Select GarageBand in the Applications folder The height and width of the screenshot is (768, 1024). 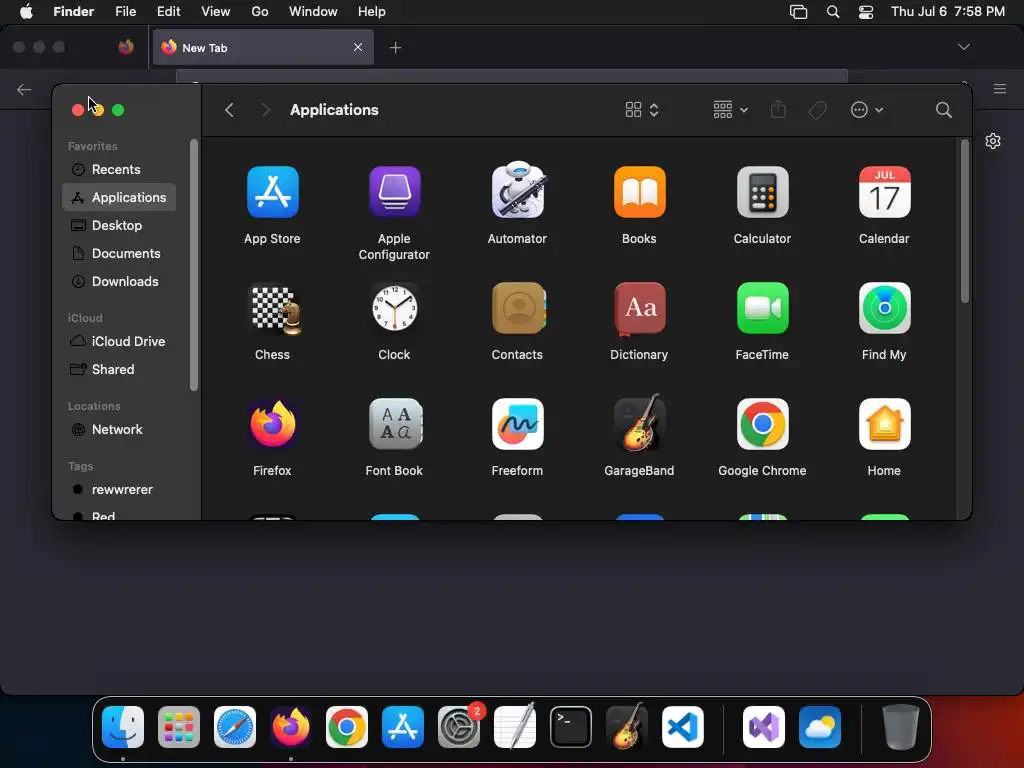(639, 423)
